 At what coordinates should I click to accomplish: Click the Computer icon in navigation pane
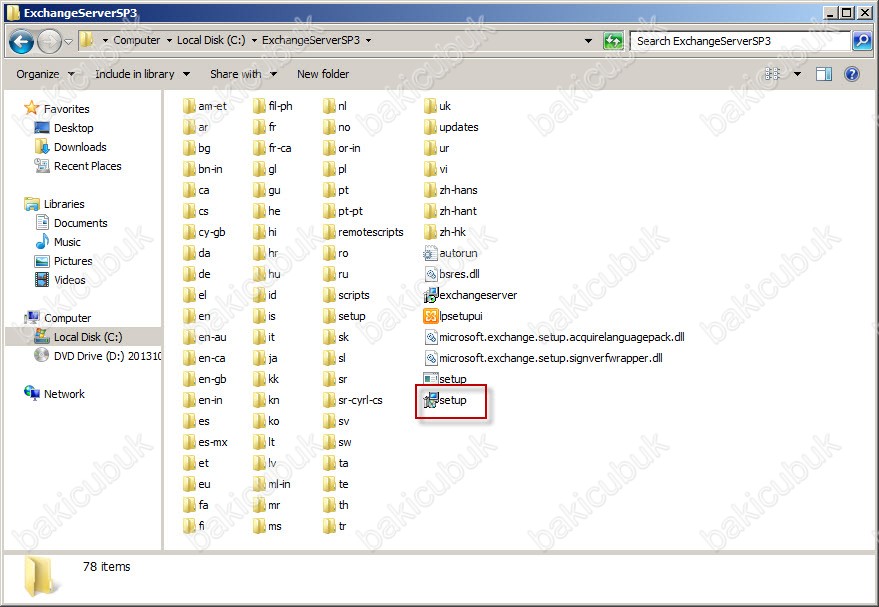pyautogui.click(x=31, y=317)
